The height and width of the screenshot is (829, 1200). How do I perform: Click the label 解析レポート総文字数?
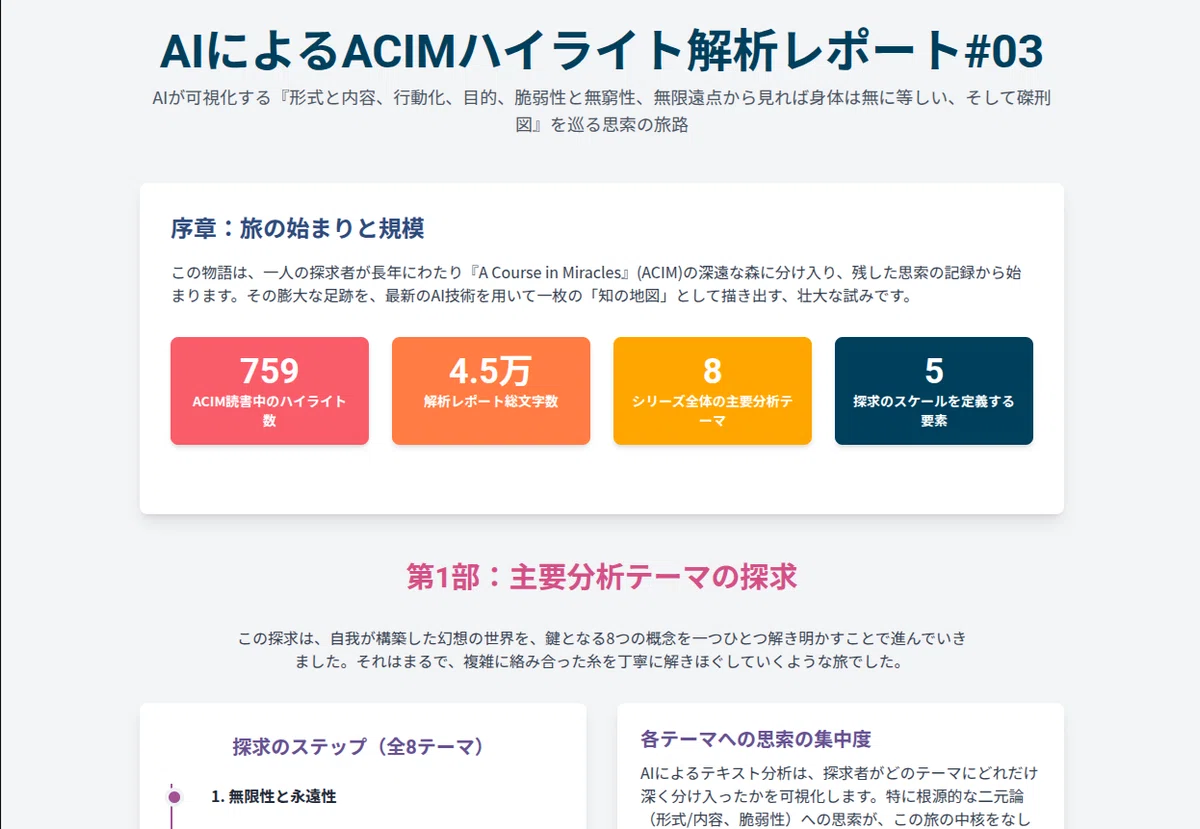[491, 401]
